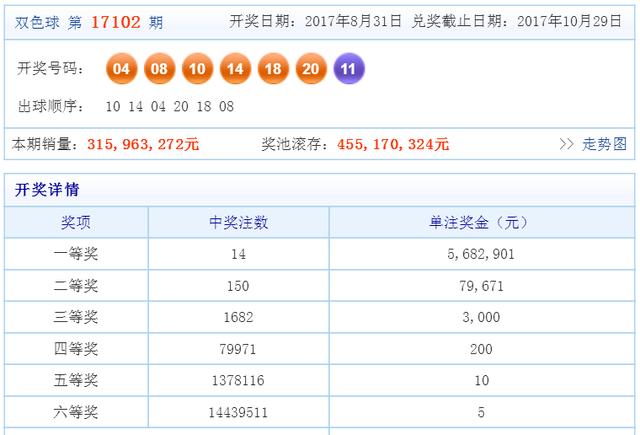Open the 走势图 trend chart link
The width and height of the screenshot is (640, 435).
(605, 144)
